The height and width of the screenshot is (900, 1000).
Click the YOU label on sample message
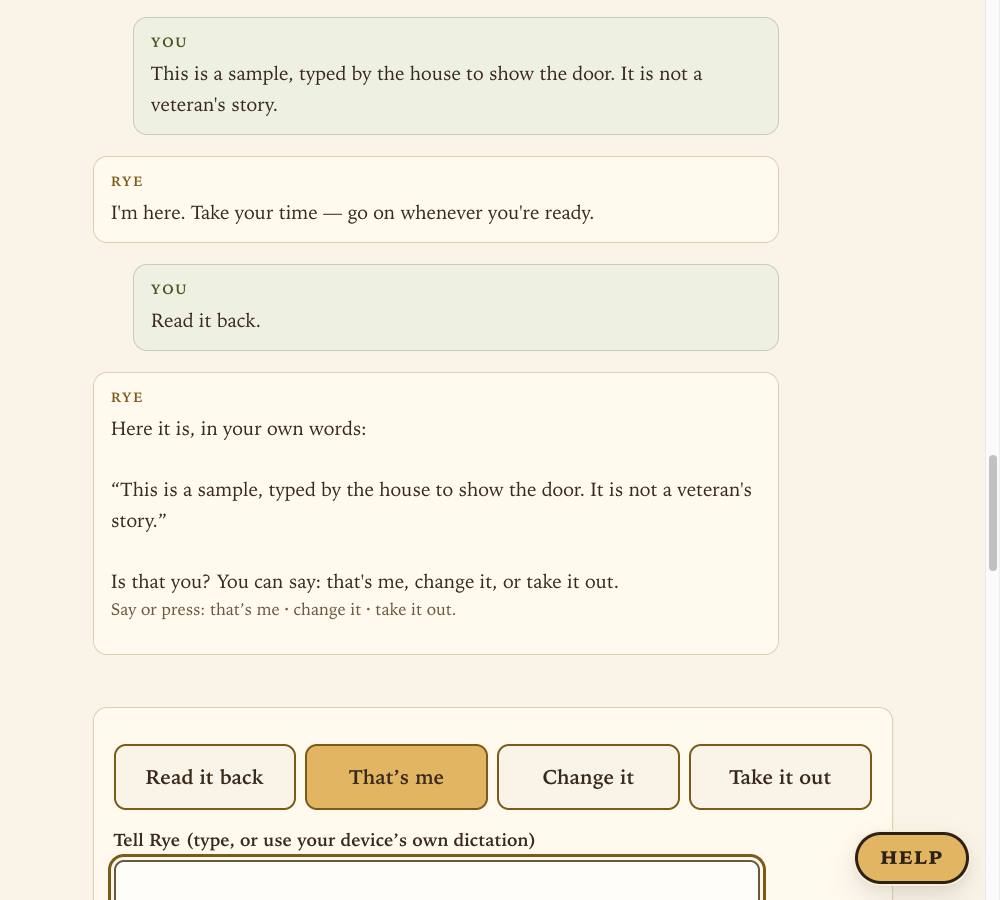pos(169,42)
